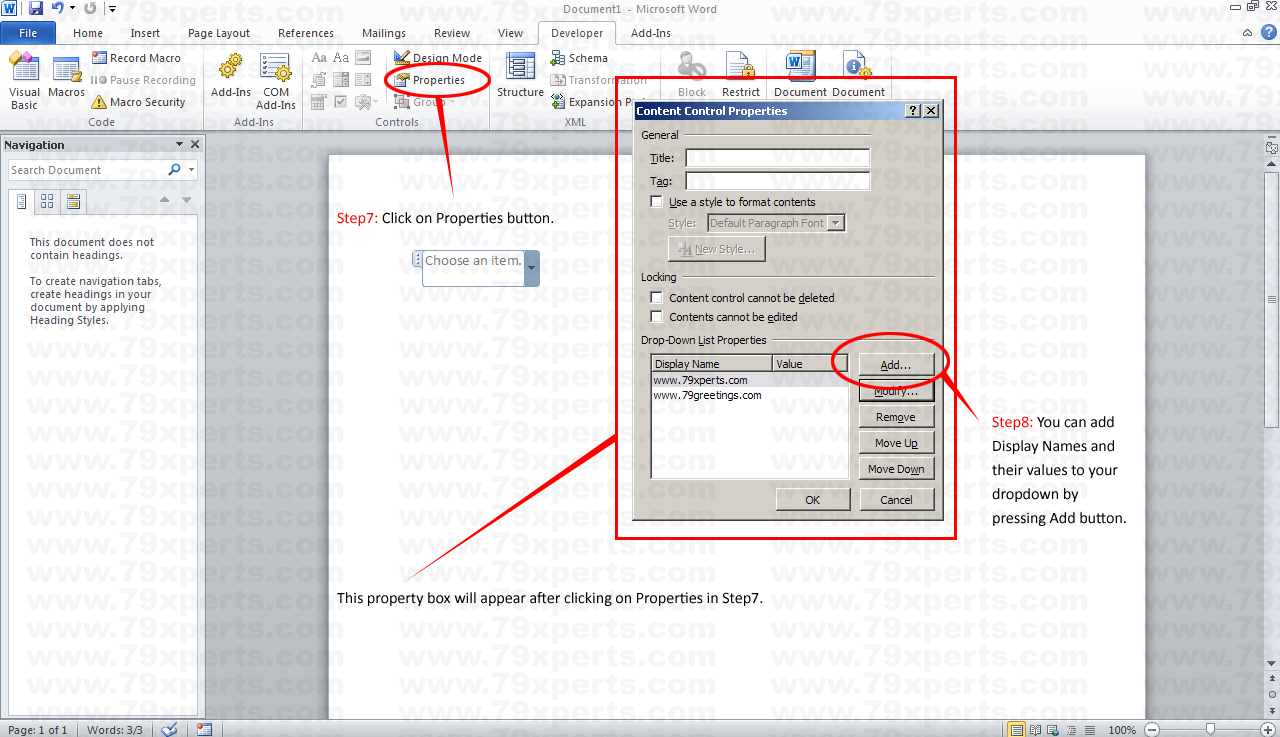Click macro recording icon in status bar
Image resolution: width=1280 pixels, height=737 pixels.
pyautogui.click(x=204, y=729)
